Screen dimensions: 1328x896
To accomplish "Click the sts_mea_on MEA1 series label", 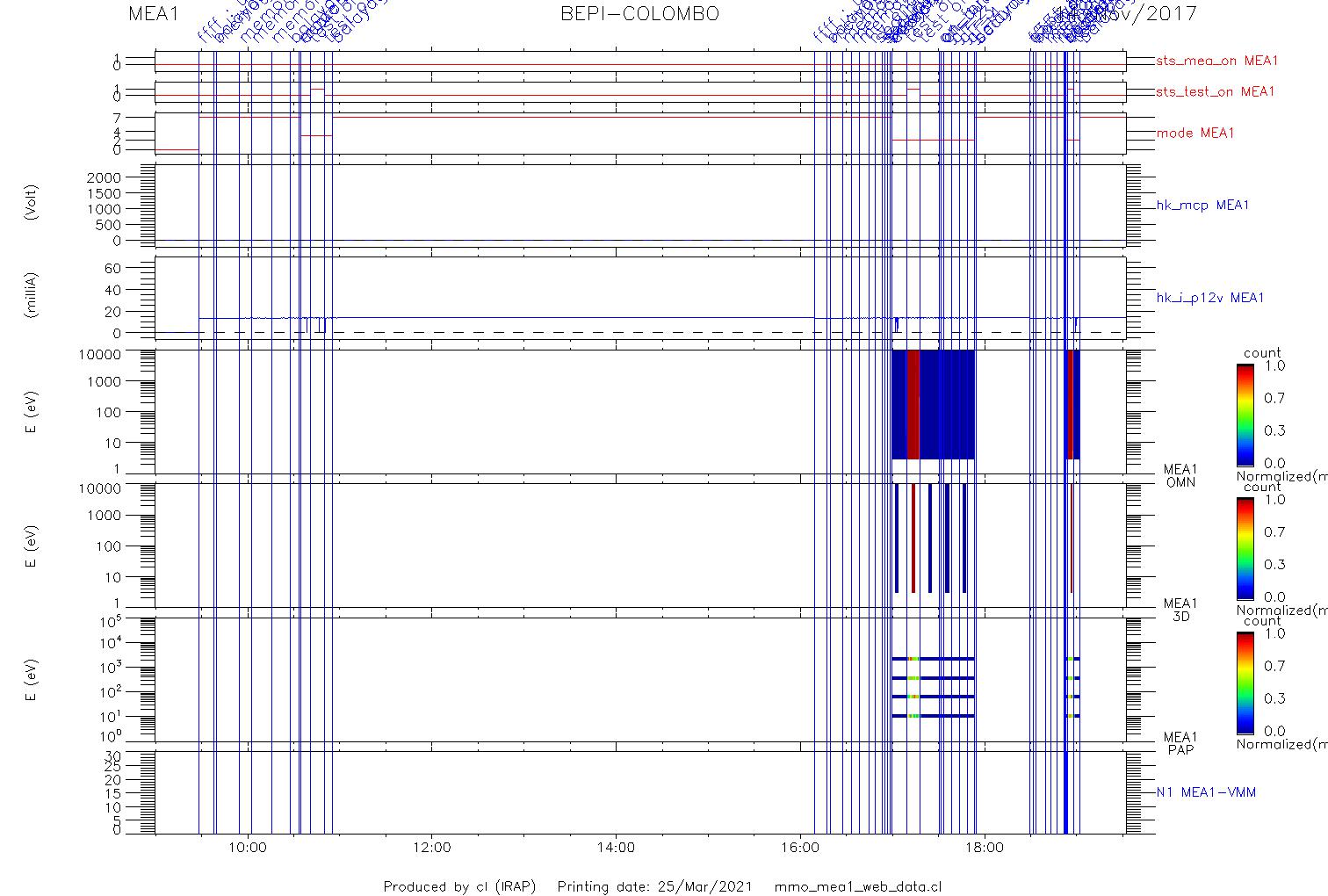I will (x=1217, y=61).
